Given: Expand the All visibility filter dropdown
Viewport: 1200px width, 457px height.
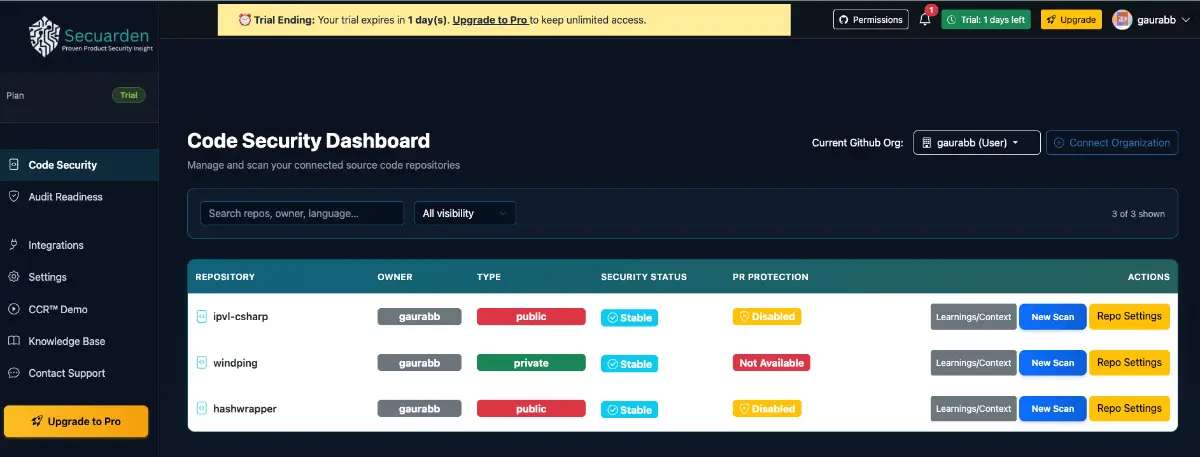Looking at the screenshot, I should tap(465, 213).
